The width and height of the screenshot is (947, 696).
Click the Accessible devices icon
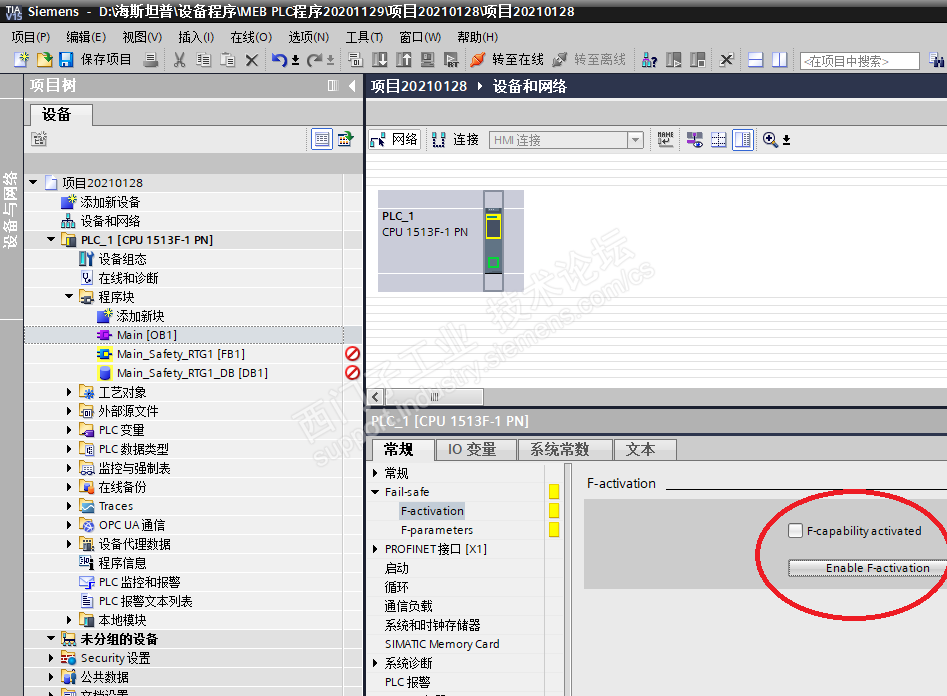pos(649,60)
